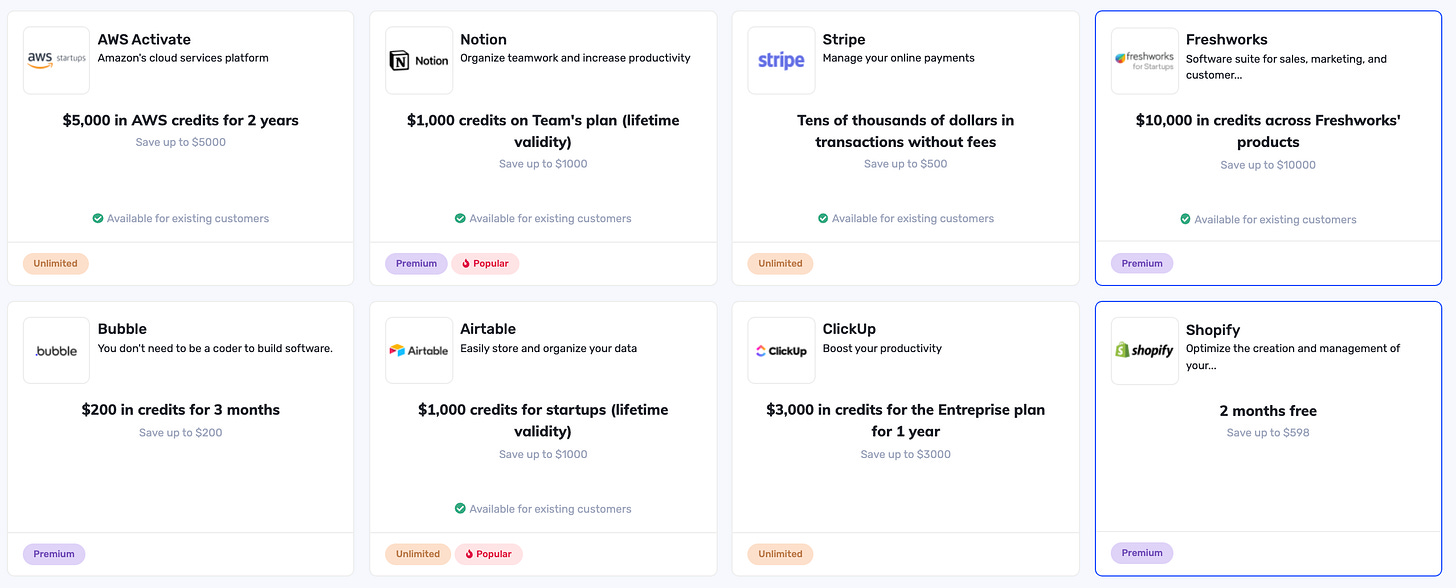Click the ClickUp logo icon

click(781, 350)
